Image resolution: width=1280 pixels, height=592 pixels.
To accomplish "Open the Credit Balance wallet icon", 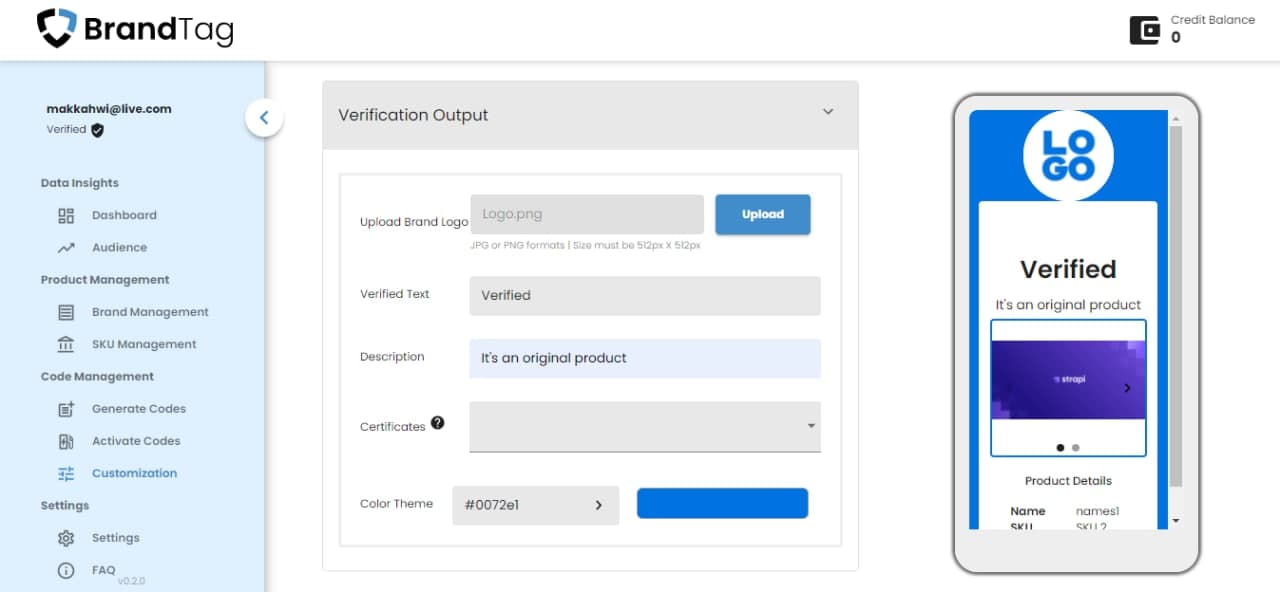I will point(1144,30).
